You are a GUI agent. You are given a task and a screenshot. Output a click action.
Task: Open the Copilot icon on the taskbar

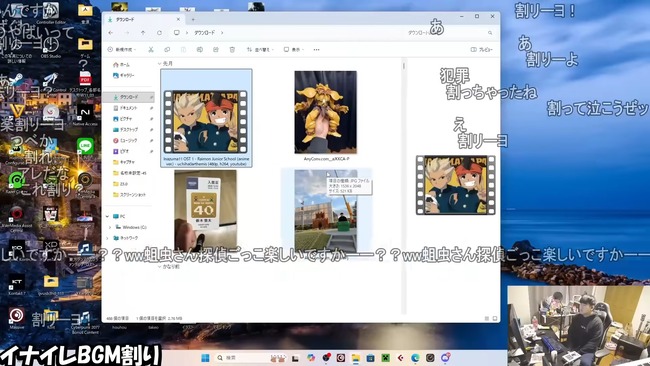(x=311, y=358)
